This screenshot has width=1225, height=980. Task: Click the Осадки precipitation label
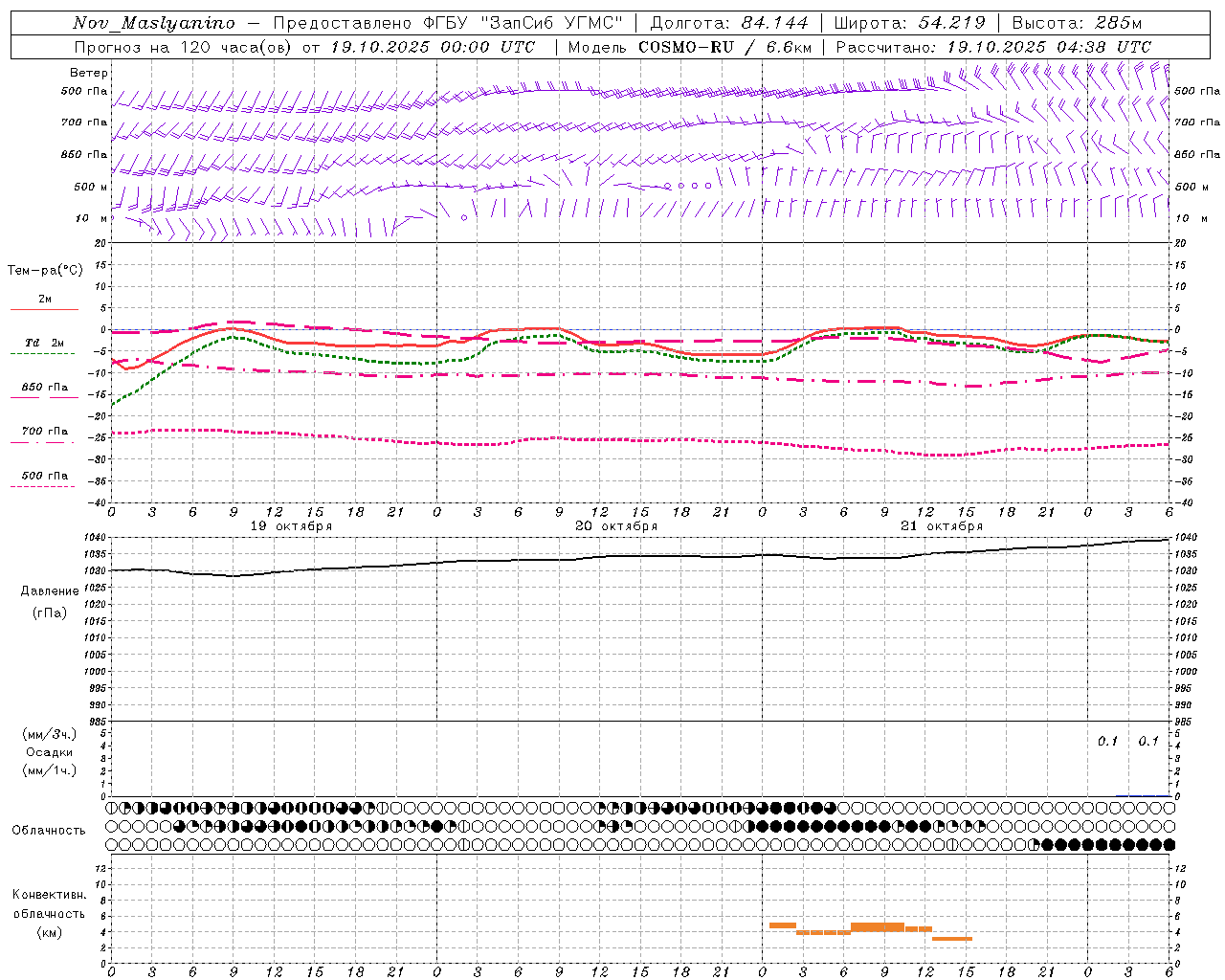click(x=49, y=752)
